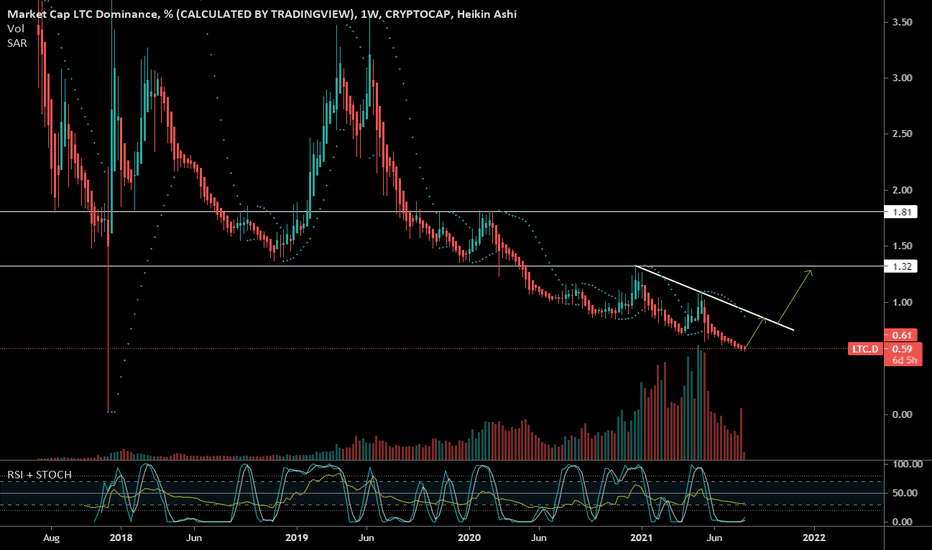Click the 3.50 price axis value

click(902, 22)
